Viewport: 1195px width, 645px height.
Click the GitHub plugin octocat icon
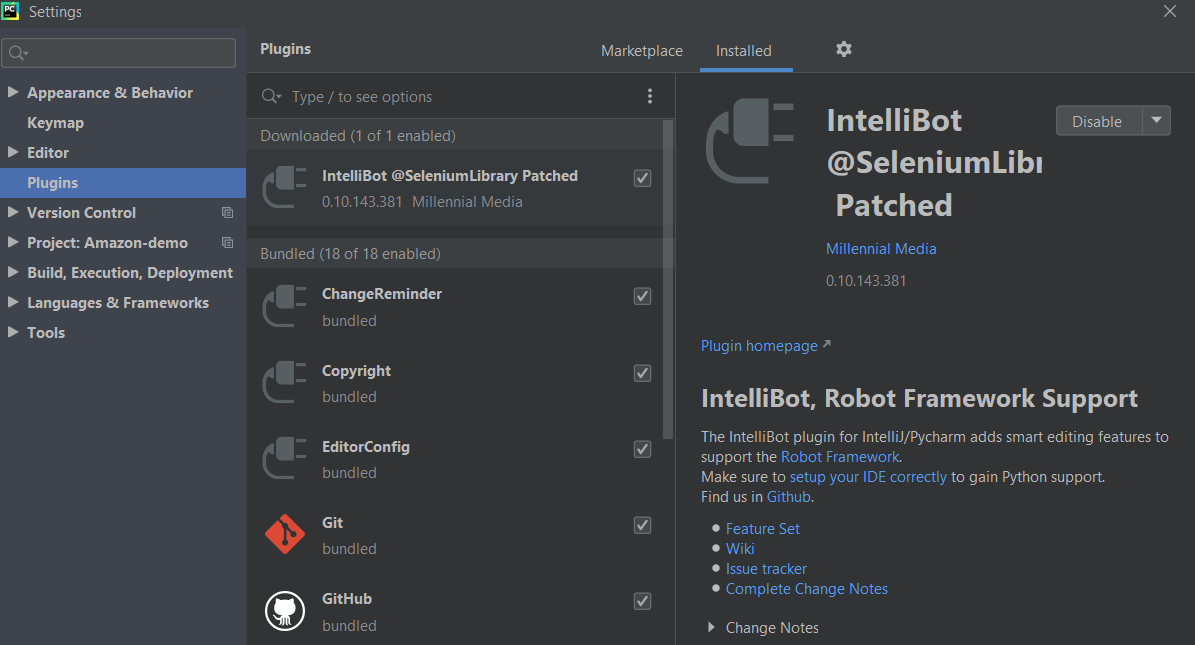(285, 610)
